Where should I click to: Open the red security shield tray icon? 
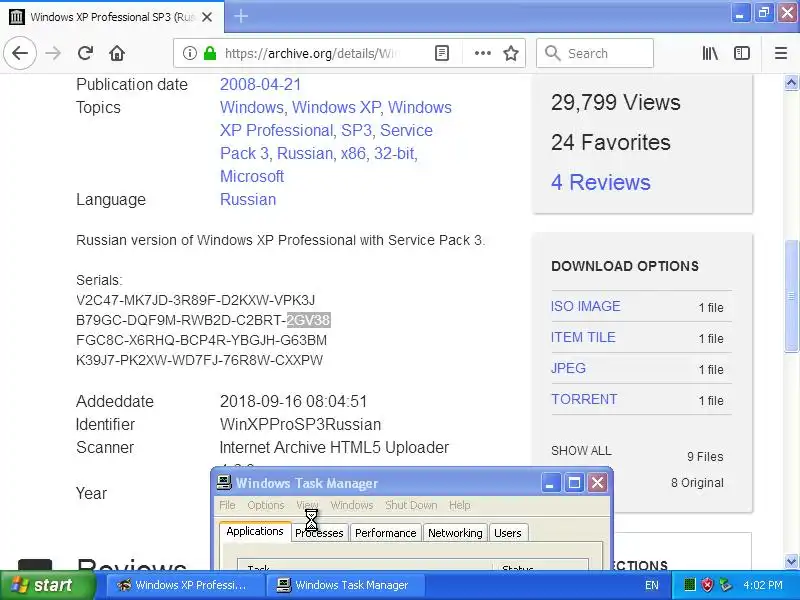click(x=707, y=585)
